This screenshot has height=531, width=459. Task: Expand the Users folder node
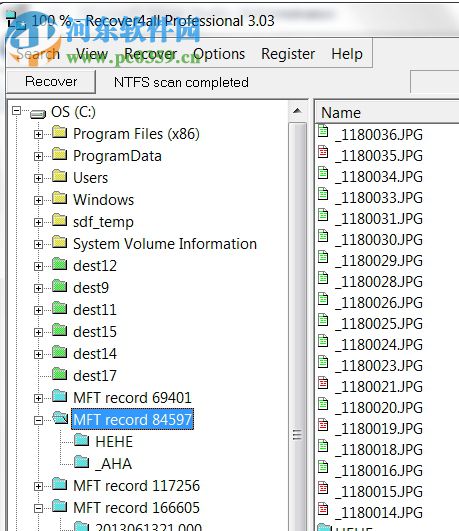pos(38,178)
